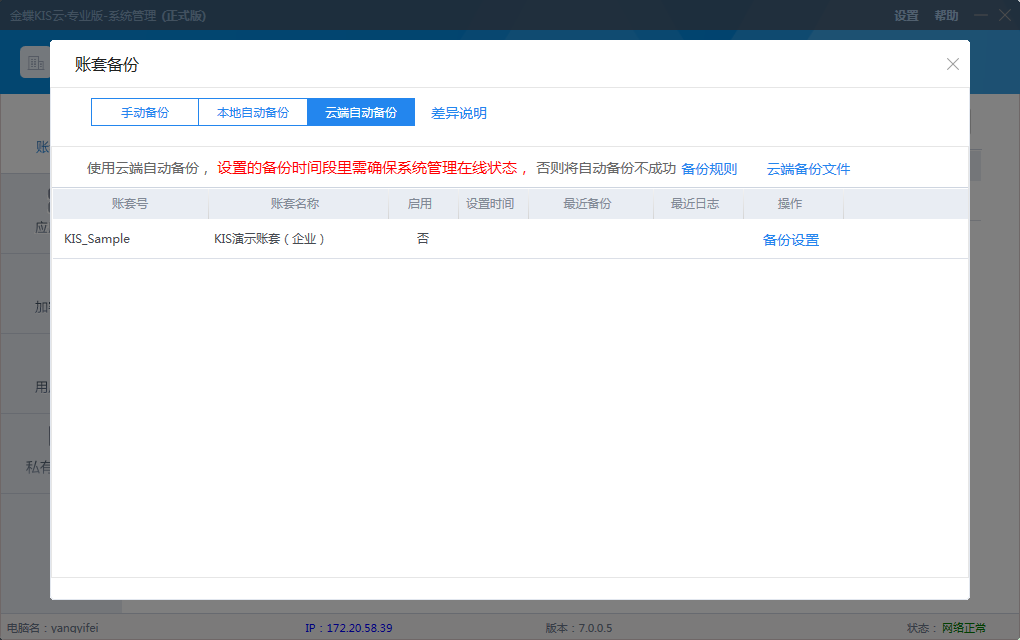Select the 云端自动备份 tab

pyautogui.click(x=361, y=113)
